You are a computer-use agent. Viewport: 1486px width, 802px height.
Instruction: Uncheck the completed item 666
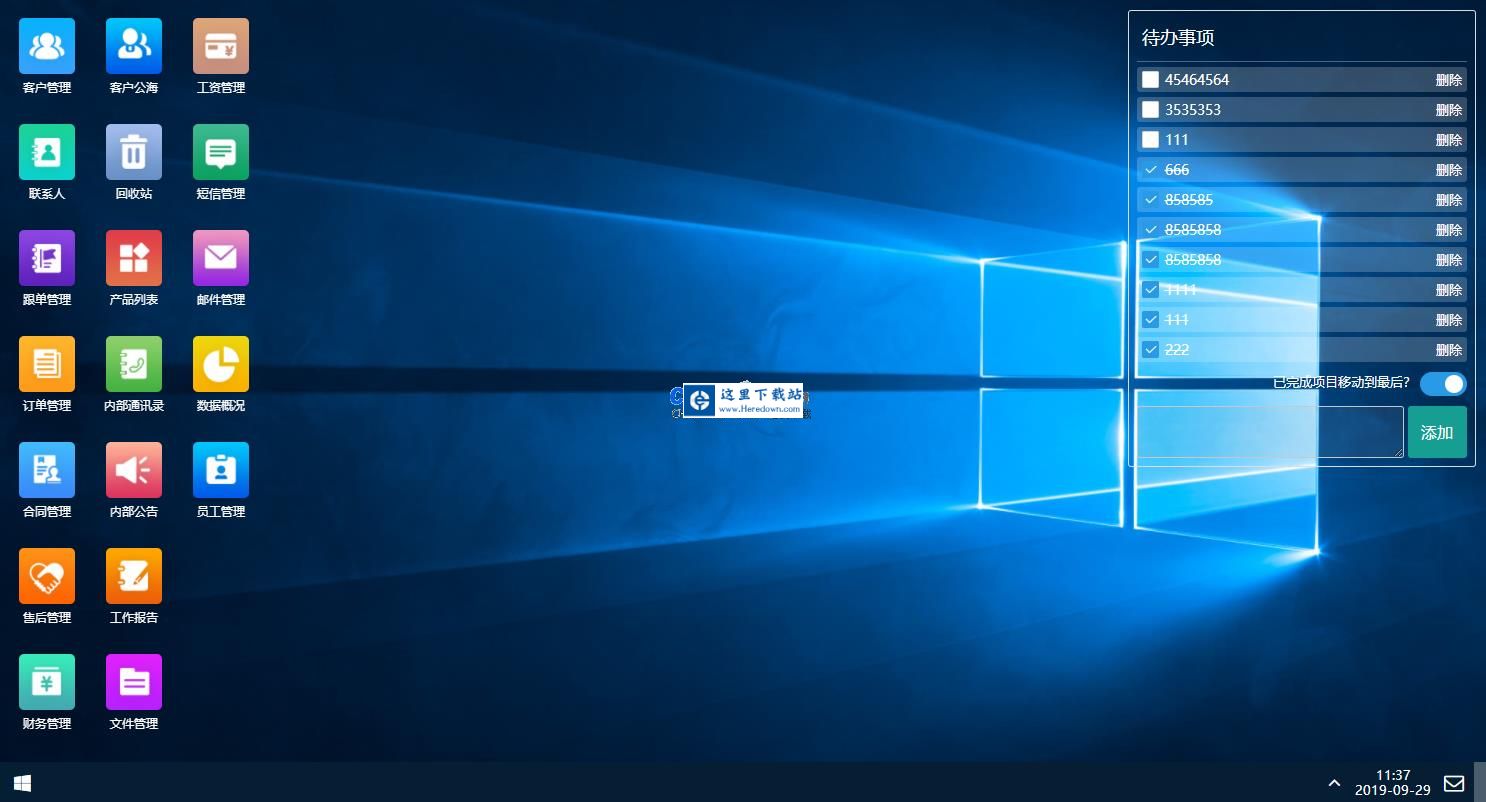coord(1150,169)
